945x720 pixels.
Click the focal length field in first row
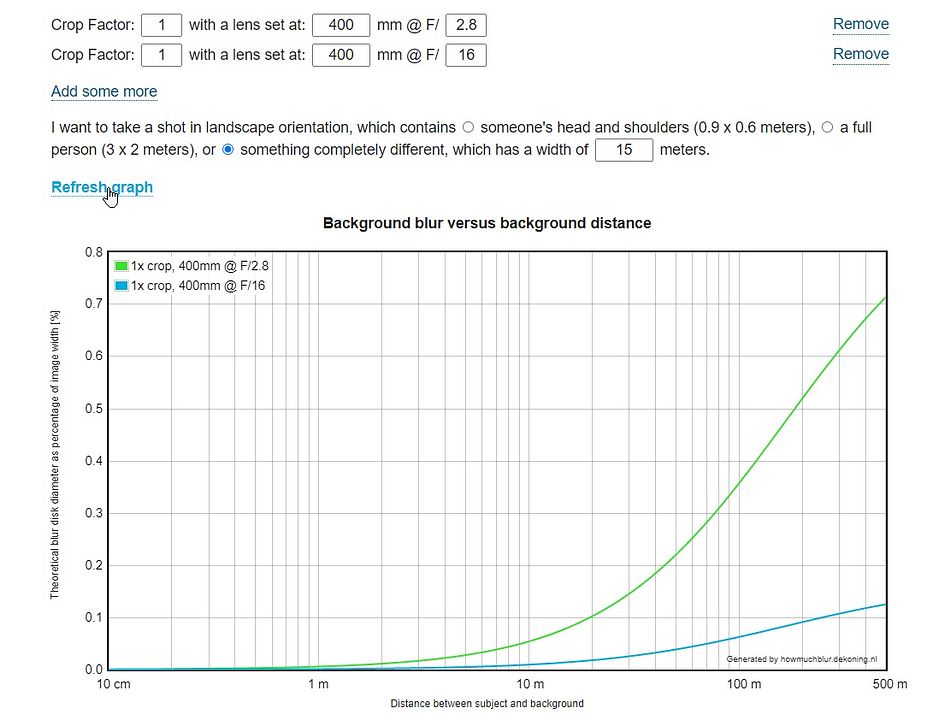click(x=341, y=25)
